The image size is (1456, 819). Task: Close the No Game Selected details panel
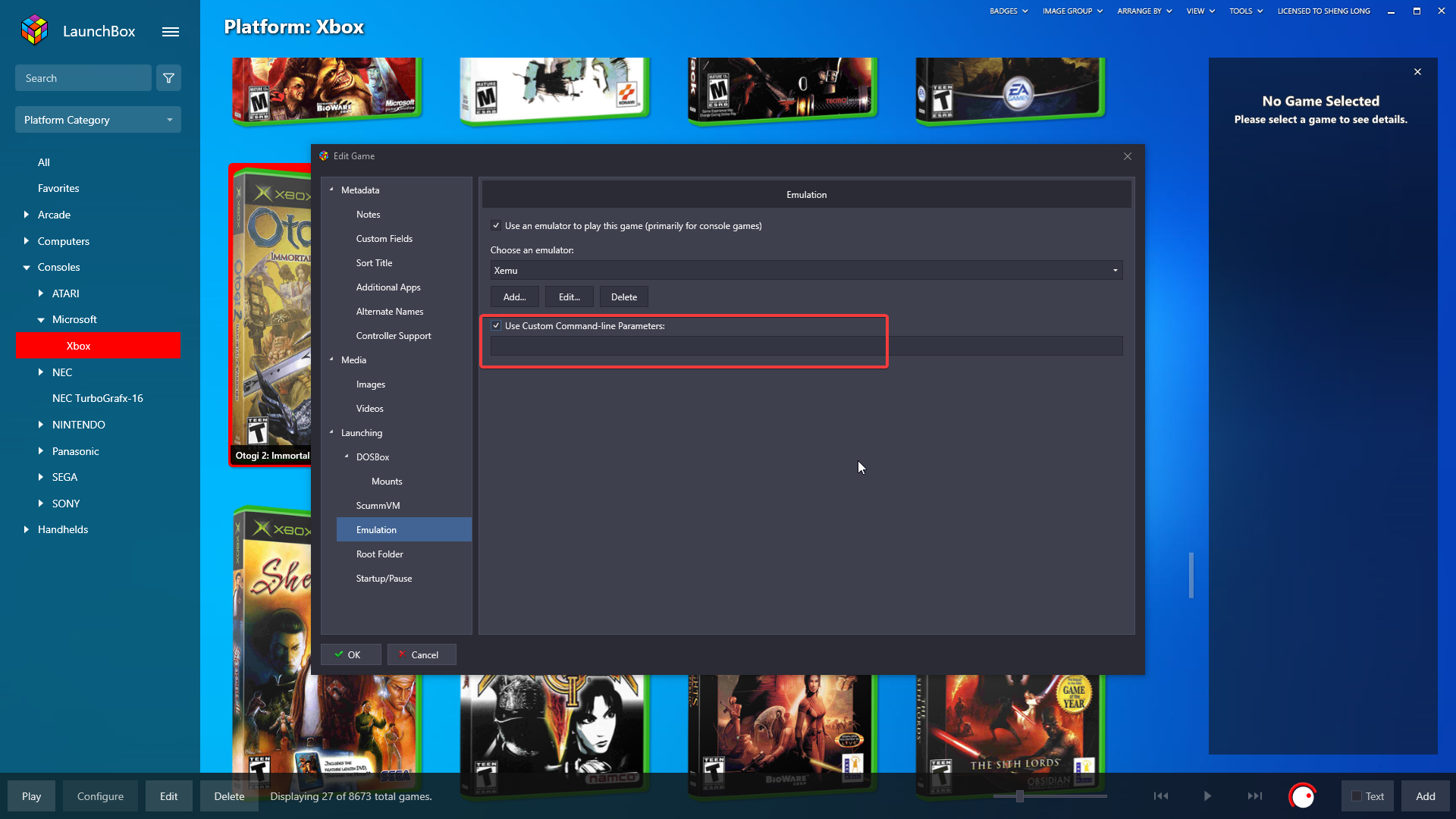(1417, 72)
